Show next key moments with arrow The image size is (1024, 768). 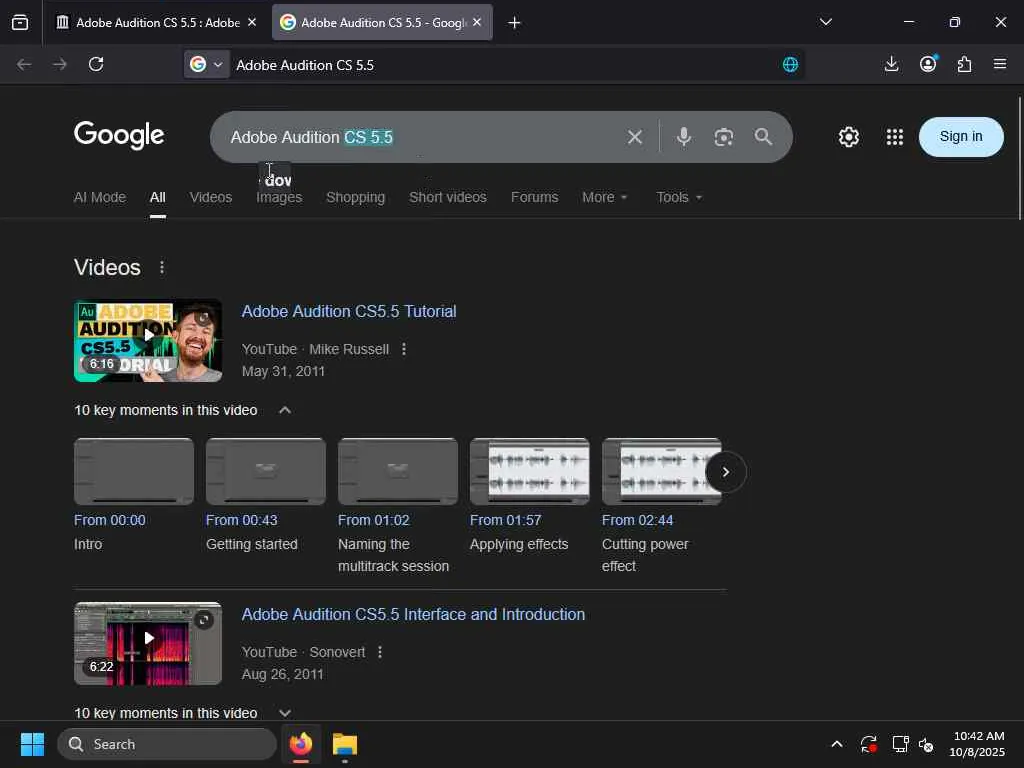[x=726, y=472]
